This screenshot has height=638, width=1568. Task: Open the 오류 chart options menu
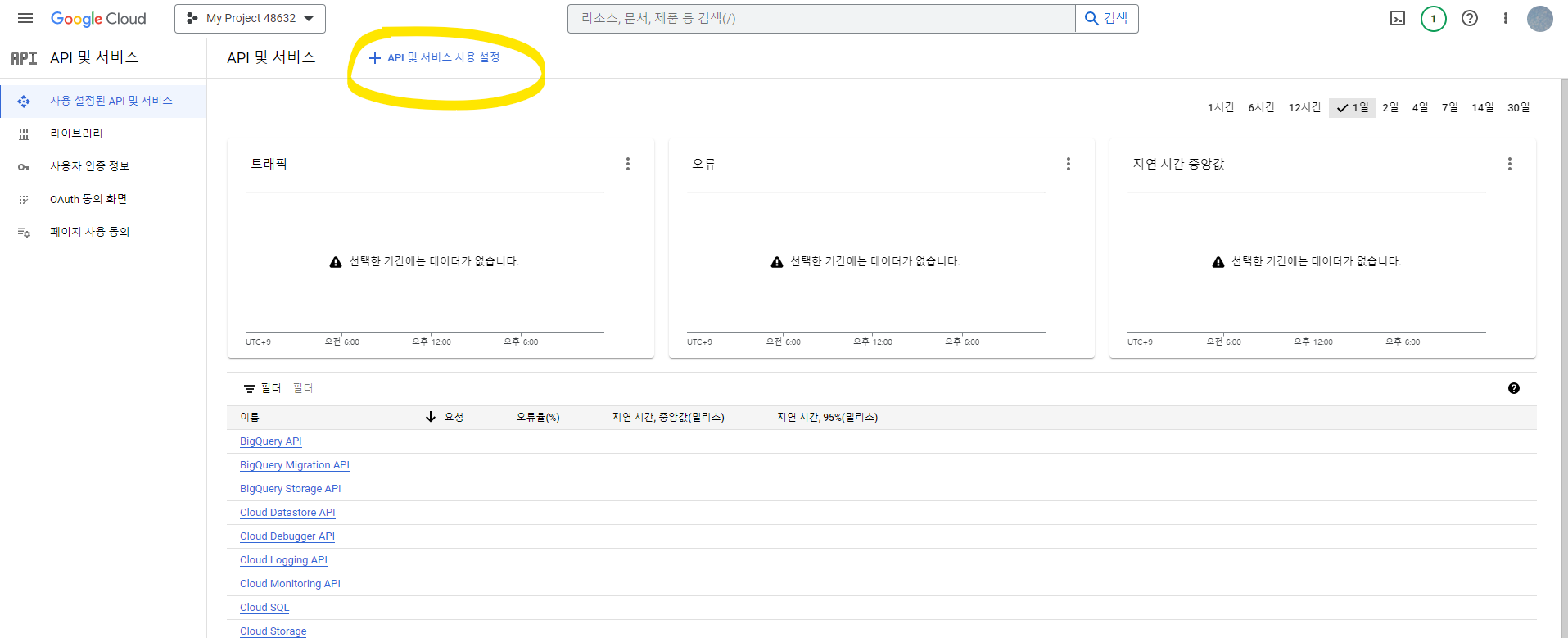coord(1069,164)
